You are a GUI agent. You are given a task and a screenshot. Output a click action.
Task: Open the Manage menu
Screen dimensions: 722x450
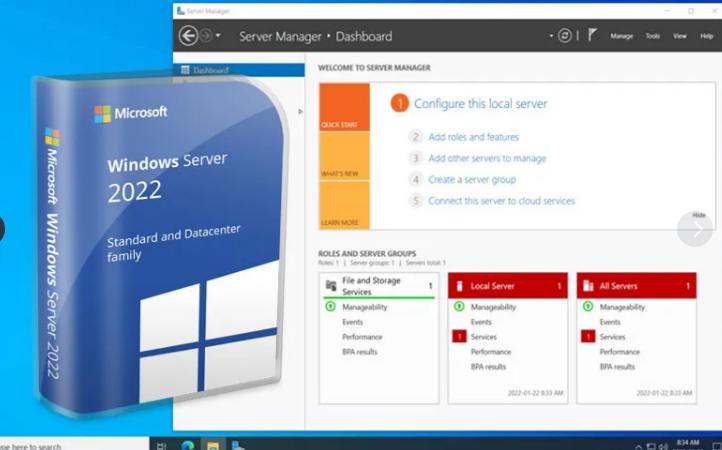tap(622, 36)
